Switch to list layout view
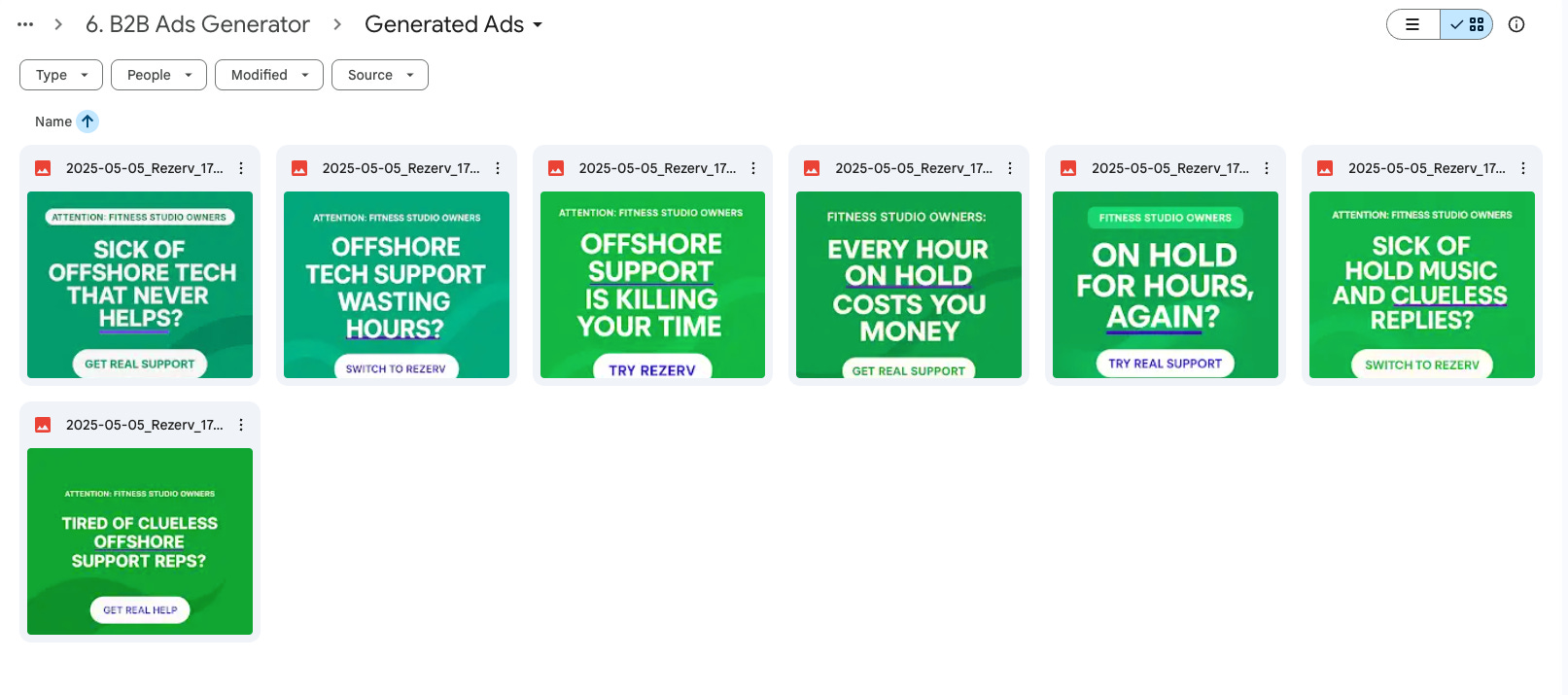The image size is (1568, 695). tap(1413, 24)
